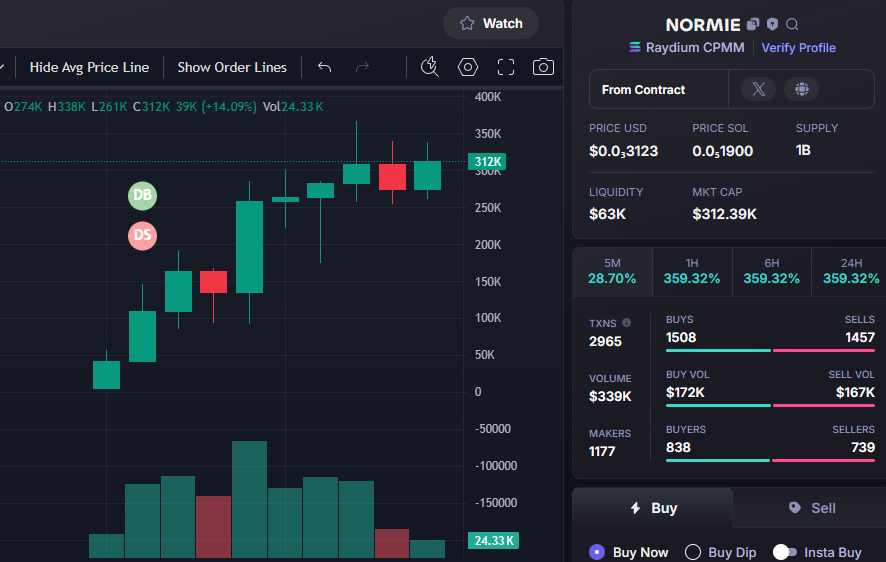The image size is (886, 562).
Task: Click the SELL VOL value $167K
Action: click(855, 393)
